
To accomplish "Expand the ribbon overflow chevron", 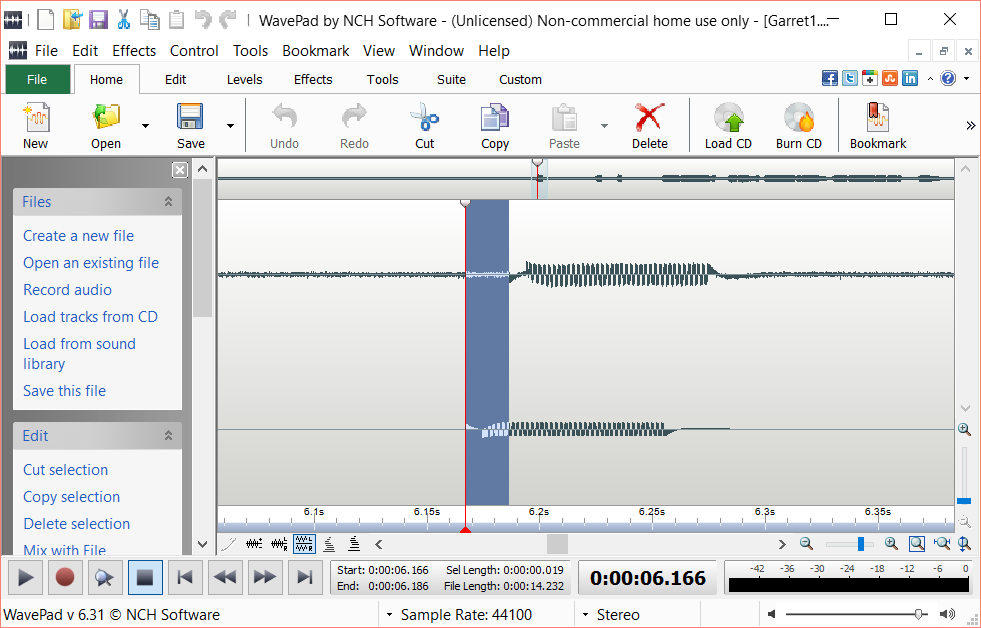I will (x=970, y=126).
